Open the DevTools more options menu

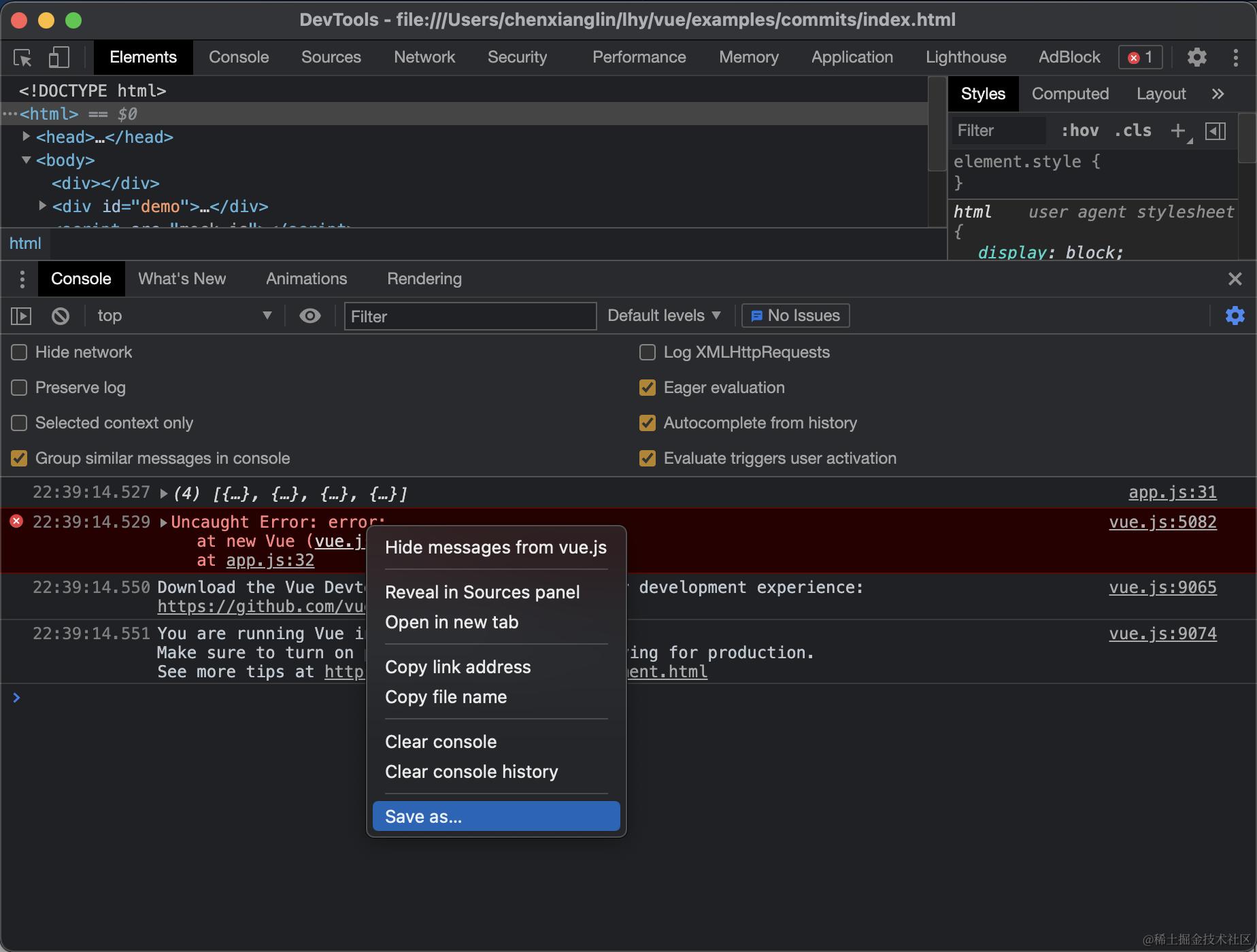pyautogui.click(x=1235, y=57)
